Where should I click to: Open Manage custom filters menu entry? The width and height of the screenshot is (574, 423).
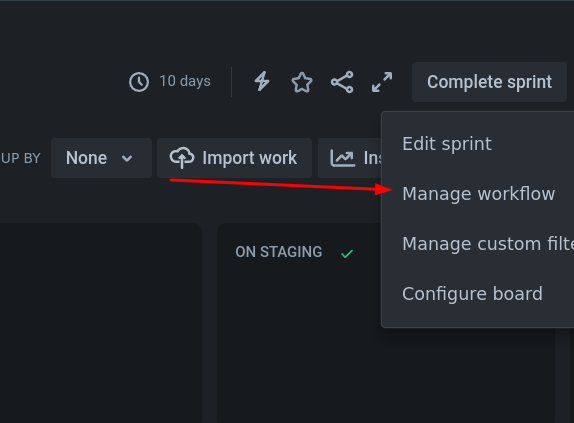pos(488,244)
